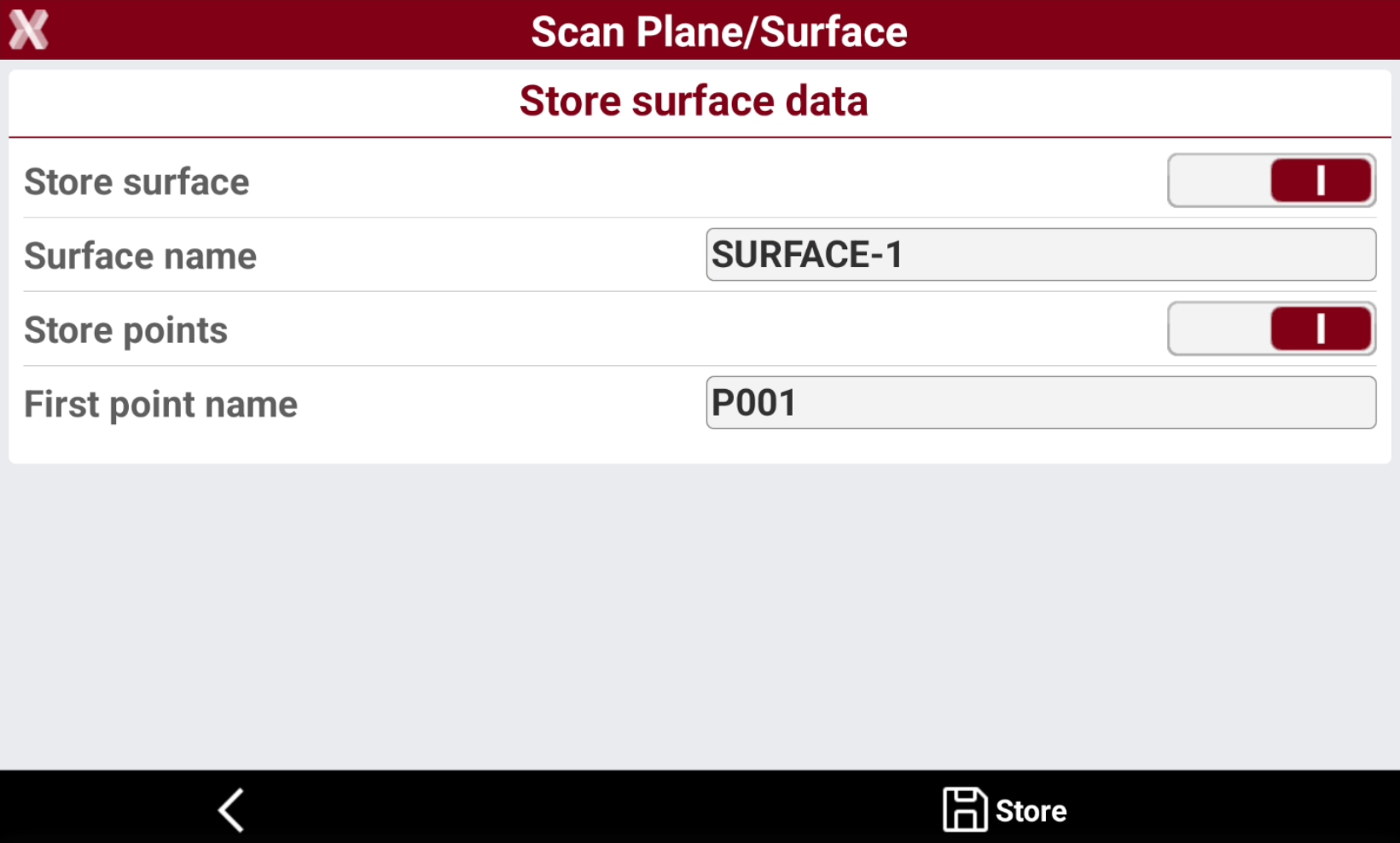Edit the Surface name input field
This screenshot has width=1400, height=843.
pyautogui.click(x=1041, y=254)
